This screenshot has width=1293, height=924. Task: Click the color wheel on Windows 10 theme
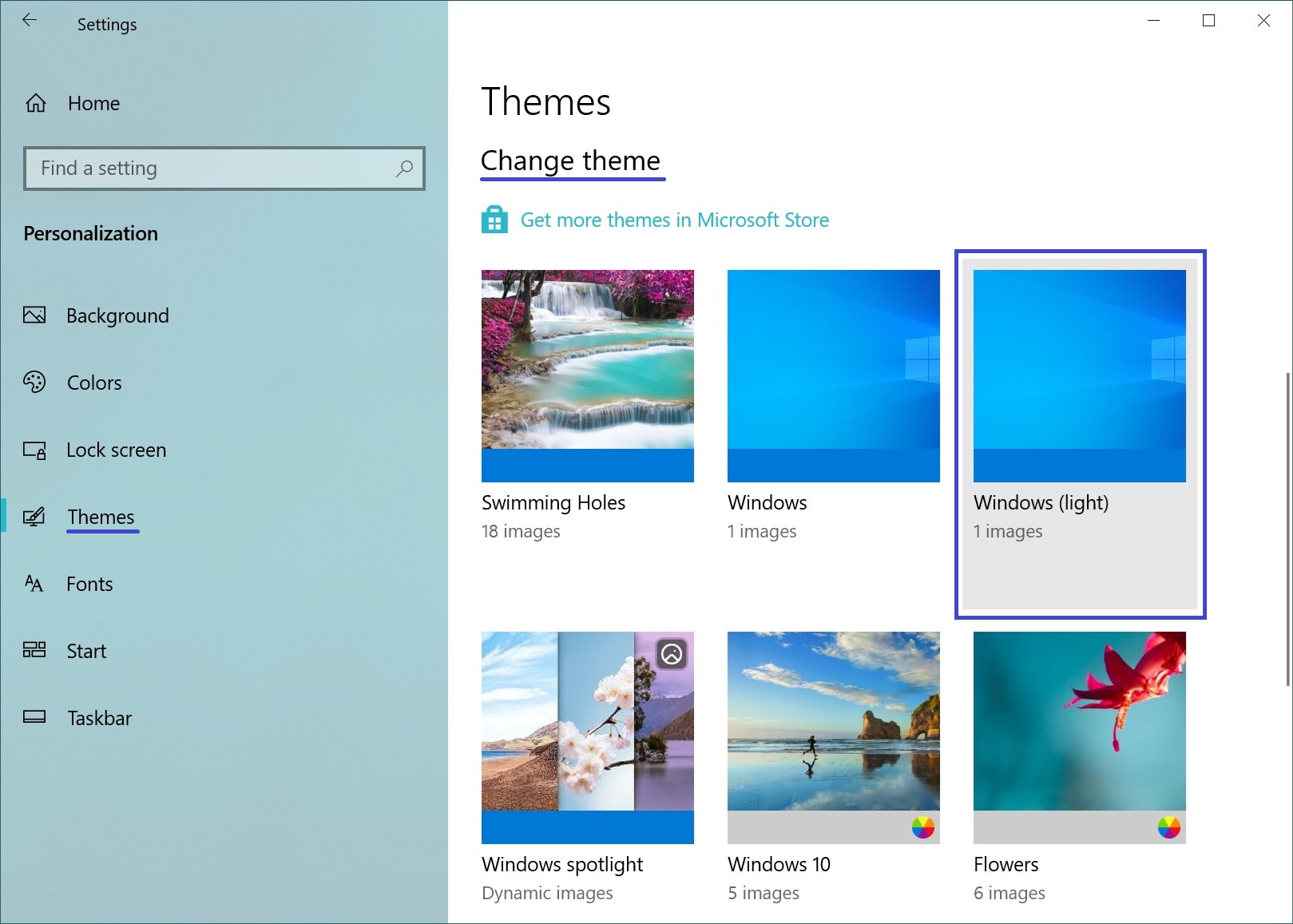(x=922, y=827)
